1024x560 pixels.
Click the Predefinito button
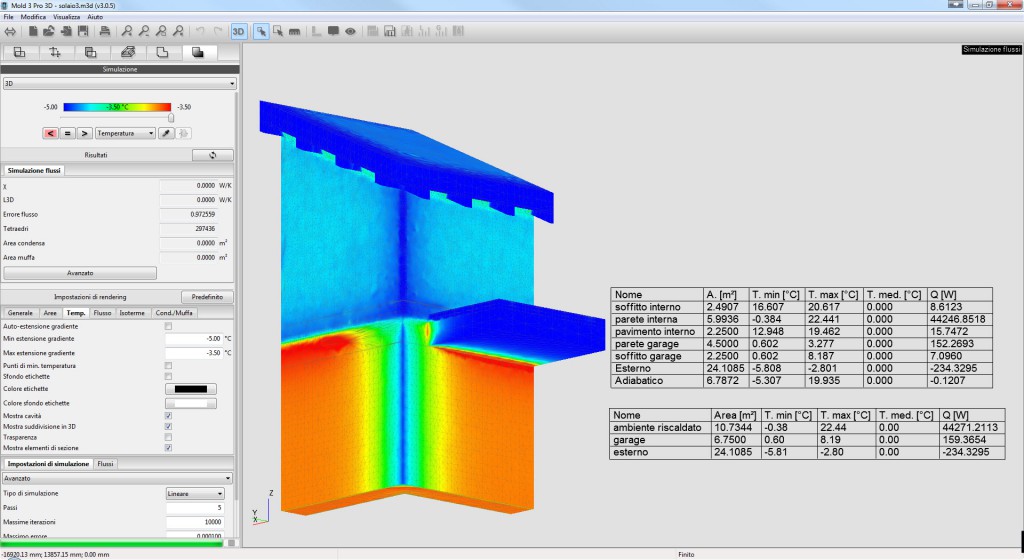pyautogui.click(x=208, y=297)
